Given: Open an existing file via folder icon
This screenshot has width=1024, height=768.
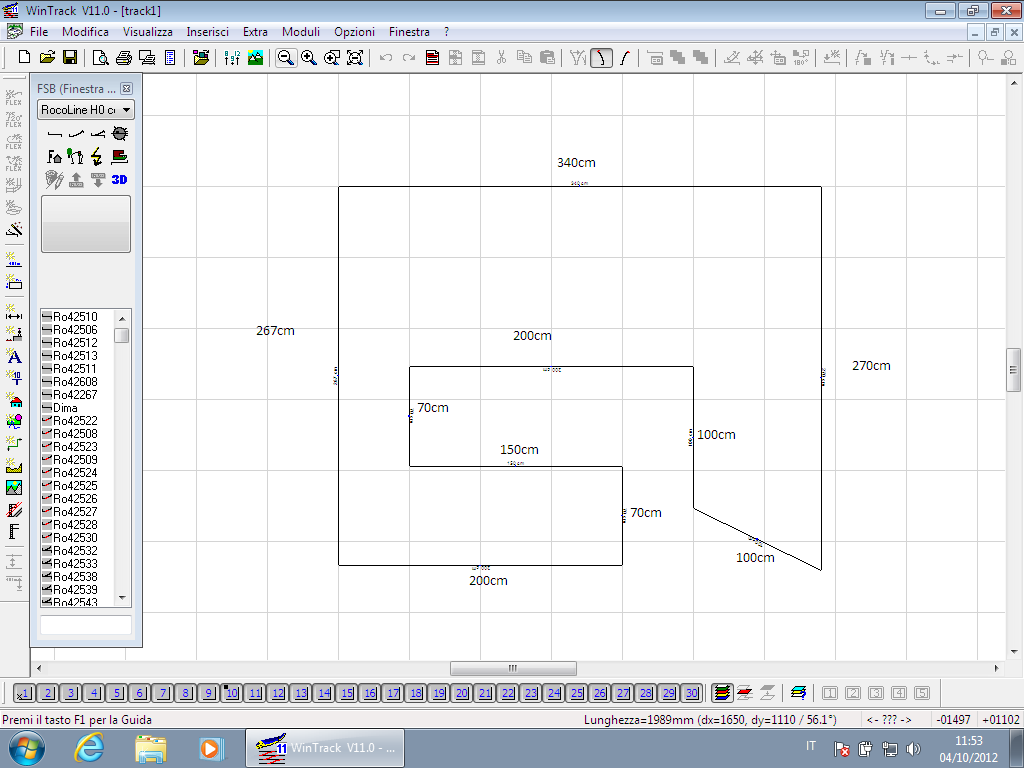Looking at the screenshot, I should 47,57.
